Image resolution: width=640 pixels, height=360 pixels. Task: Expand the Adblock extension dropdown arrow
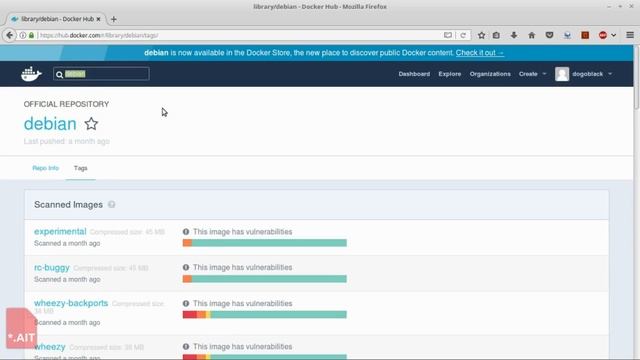coord(613,35)
